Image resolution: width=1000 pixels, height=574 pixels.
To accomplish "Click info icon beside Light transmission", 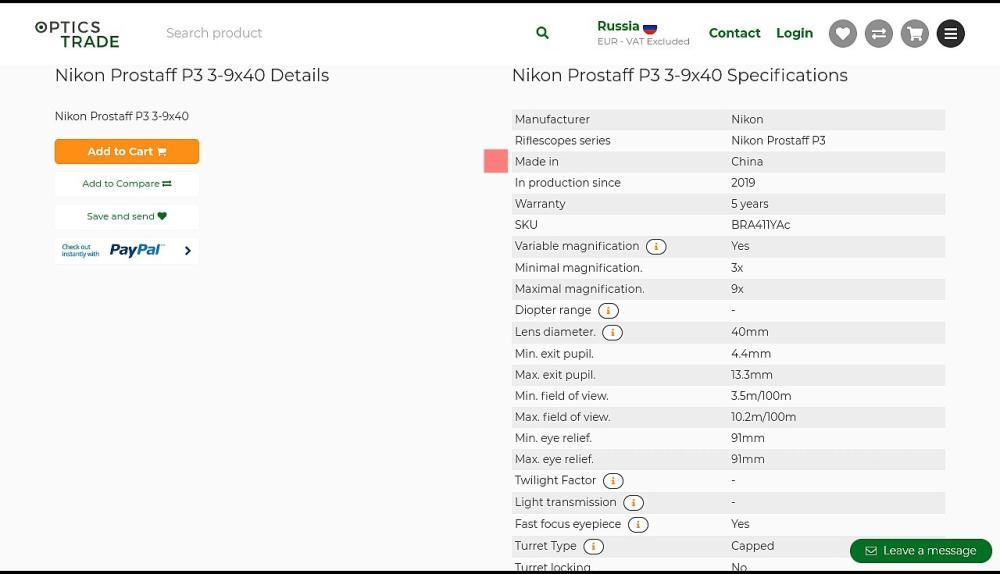I will click(633, 503).
